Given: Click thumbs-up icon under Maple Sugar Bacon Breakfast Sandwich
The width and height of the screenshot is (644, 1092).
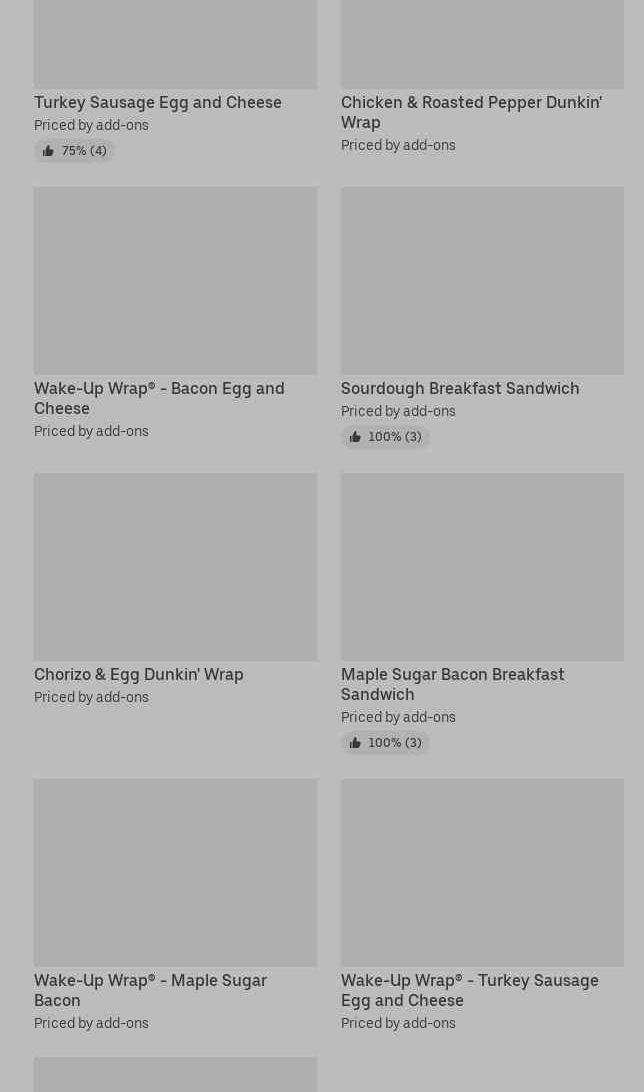Looking at the screenshot, I should tap(355, 743).
